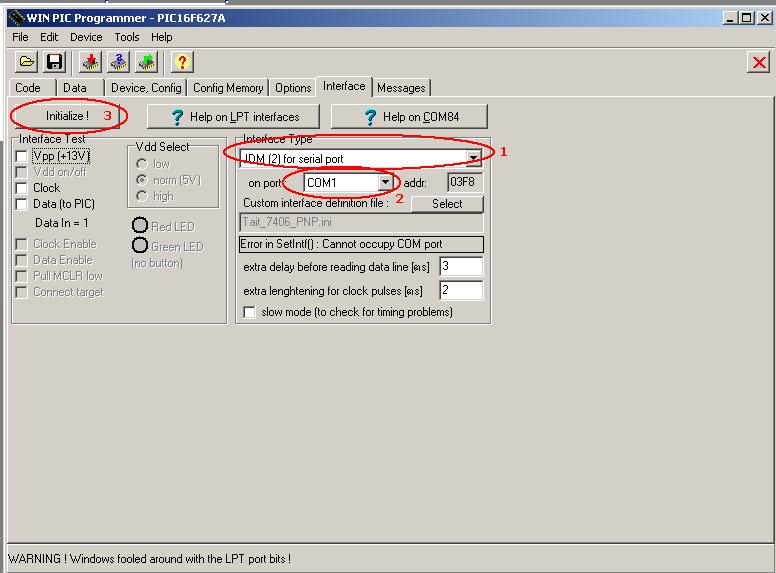Enable the Data (to PIC) checkbox
Screen dimensions: 776x573
[x=21, y=204]
